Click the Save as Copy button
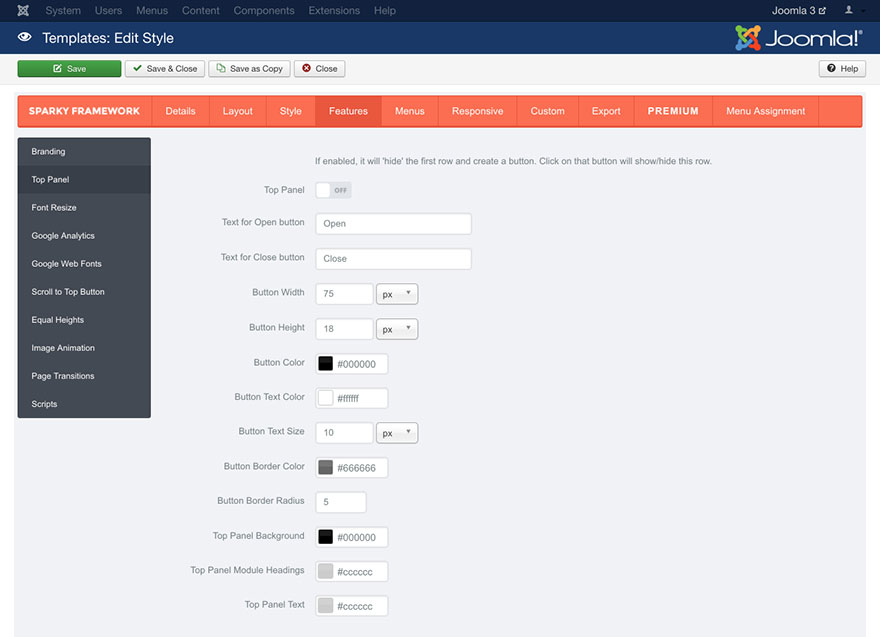 coord(250,68)
